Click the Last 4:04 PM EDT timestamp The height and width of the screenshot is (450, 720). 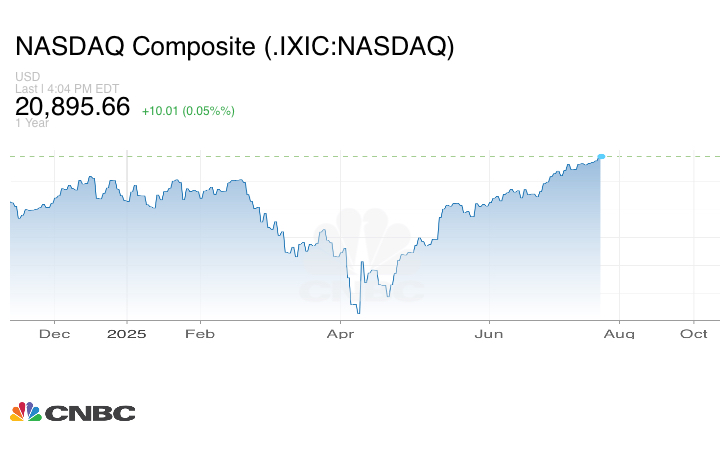[67, 88]
